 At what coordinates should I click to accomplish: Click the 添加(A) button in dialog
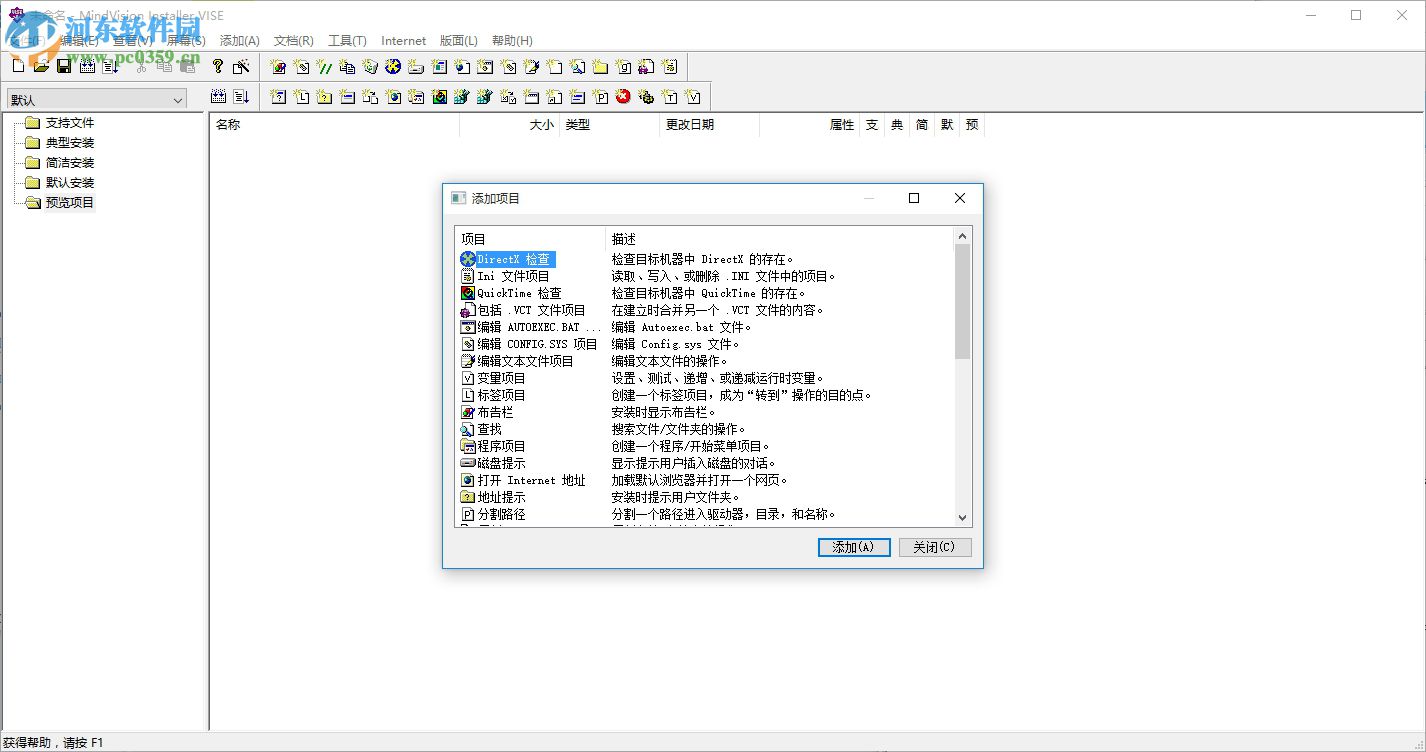pos(854,547)
